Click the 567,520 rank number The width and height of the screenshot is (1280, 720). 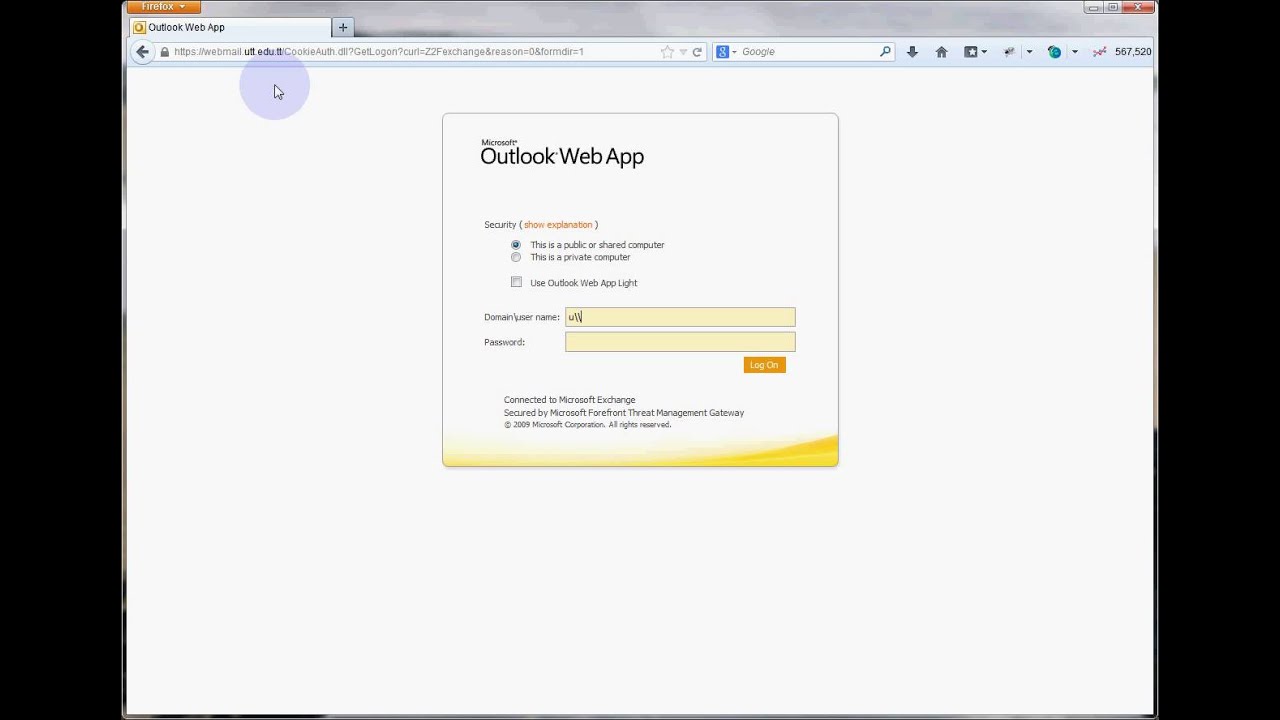(1133, 52)
